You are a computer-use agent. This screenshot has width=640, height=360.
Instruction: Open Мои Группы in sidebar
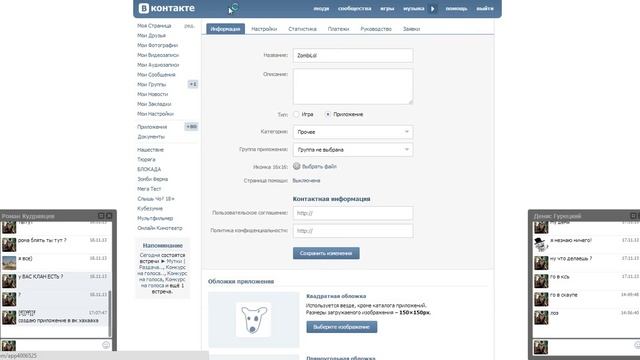click(151, 84)
